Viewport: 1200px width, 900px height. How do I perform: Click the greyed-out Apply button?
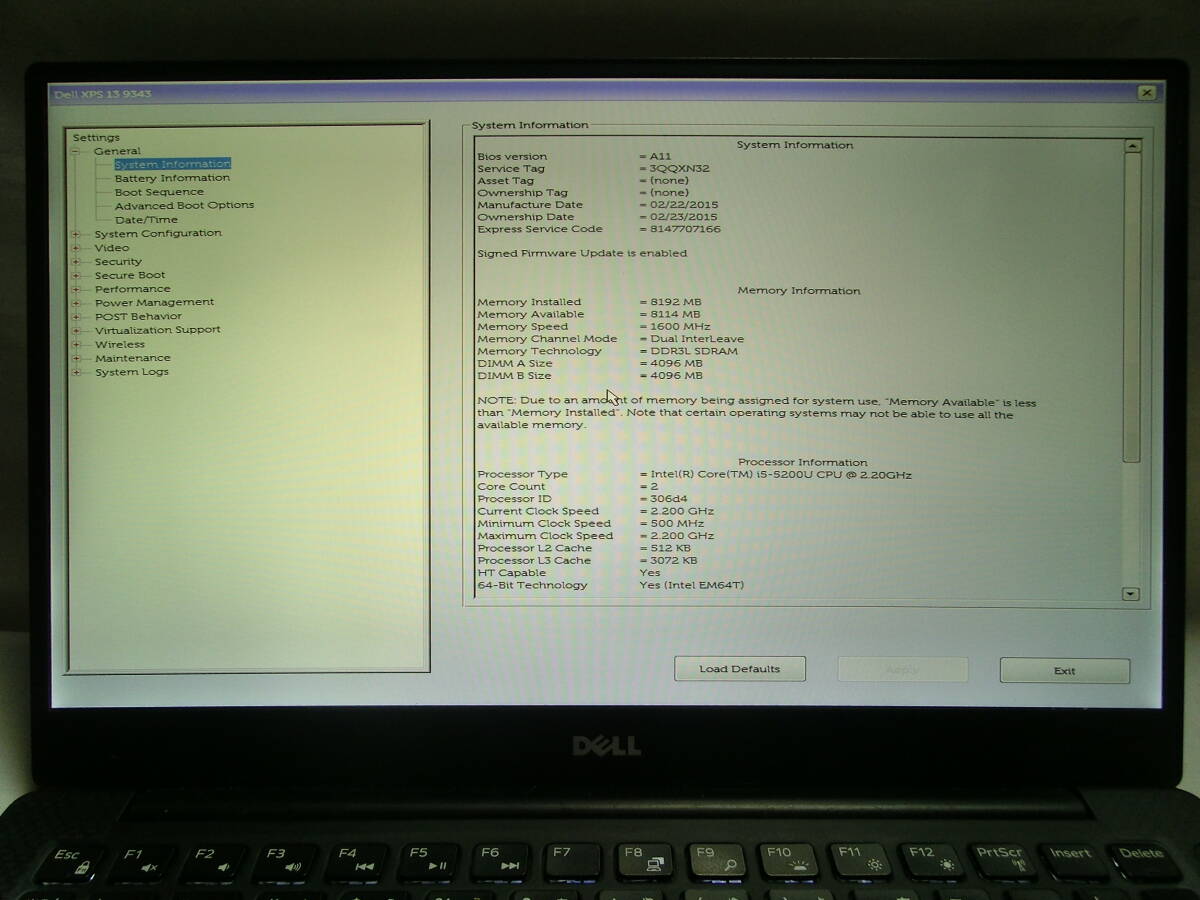[x=902, y=669]
